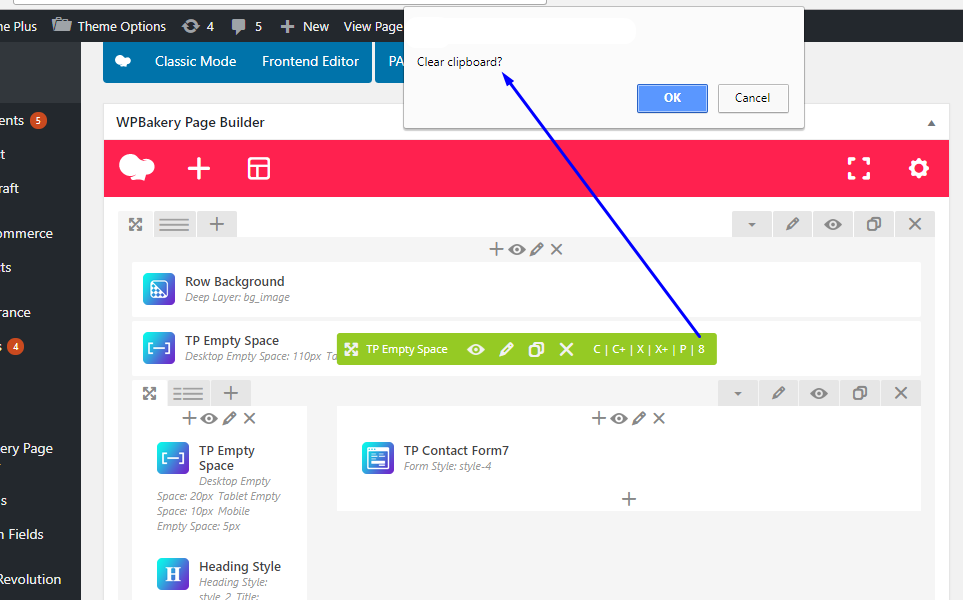The height and width of the screenshot is (600, 963).
Task: Clone TP Empty Space from green bar
Action: click(536, 349)
